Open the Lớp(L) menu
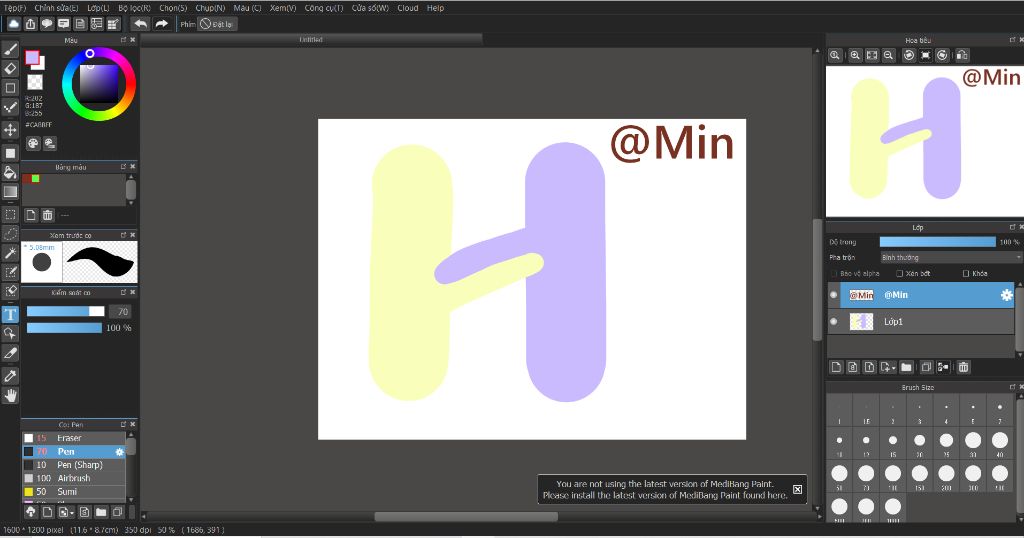Image resolution: width=1024 pixels, height=538 pixels. coord(99,8)
